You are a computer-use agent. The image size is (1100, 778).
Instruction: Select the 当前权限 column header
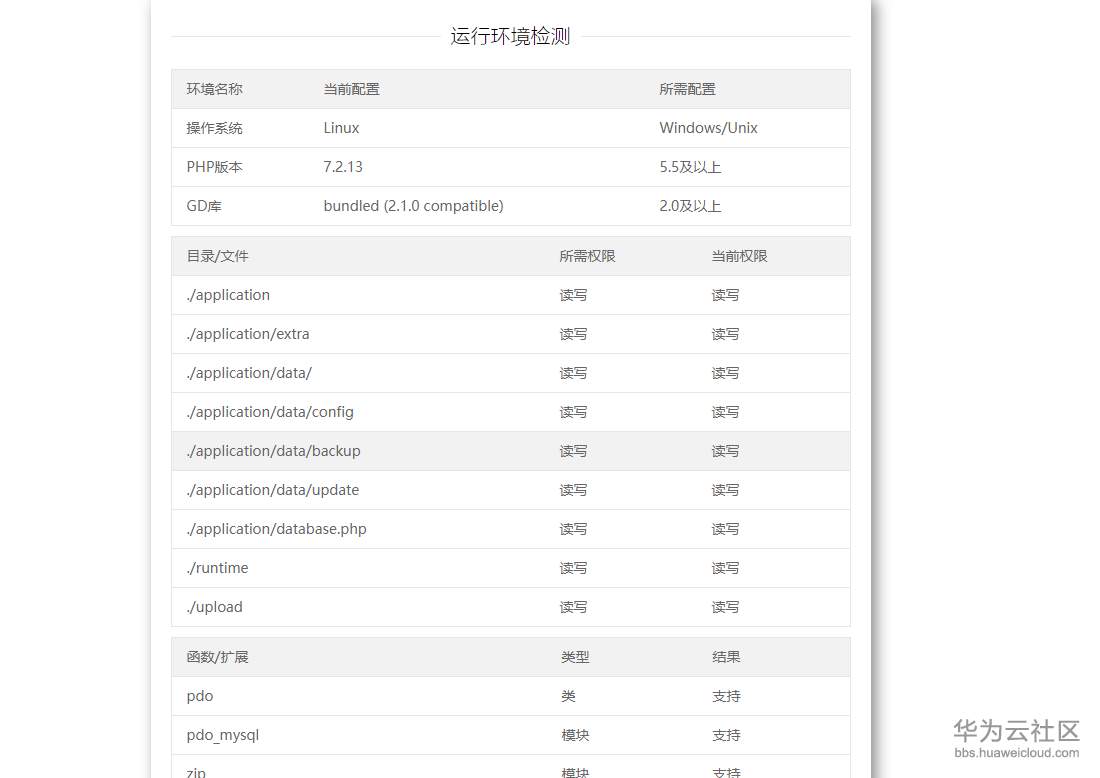click(x=739, y=256)
